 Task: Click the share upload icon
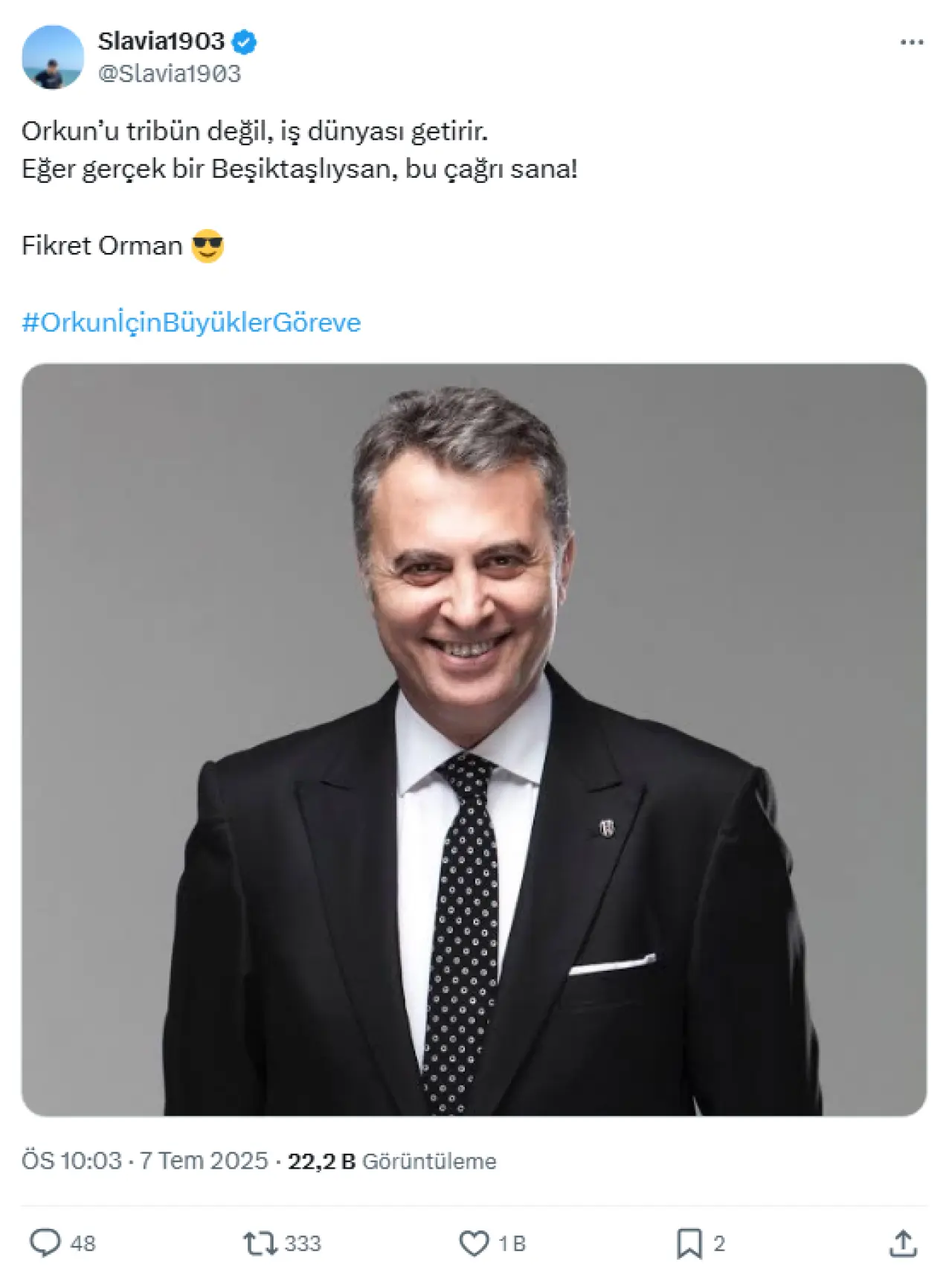[x=903, y=1243]
